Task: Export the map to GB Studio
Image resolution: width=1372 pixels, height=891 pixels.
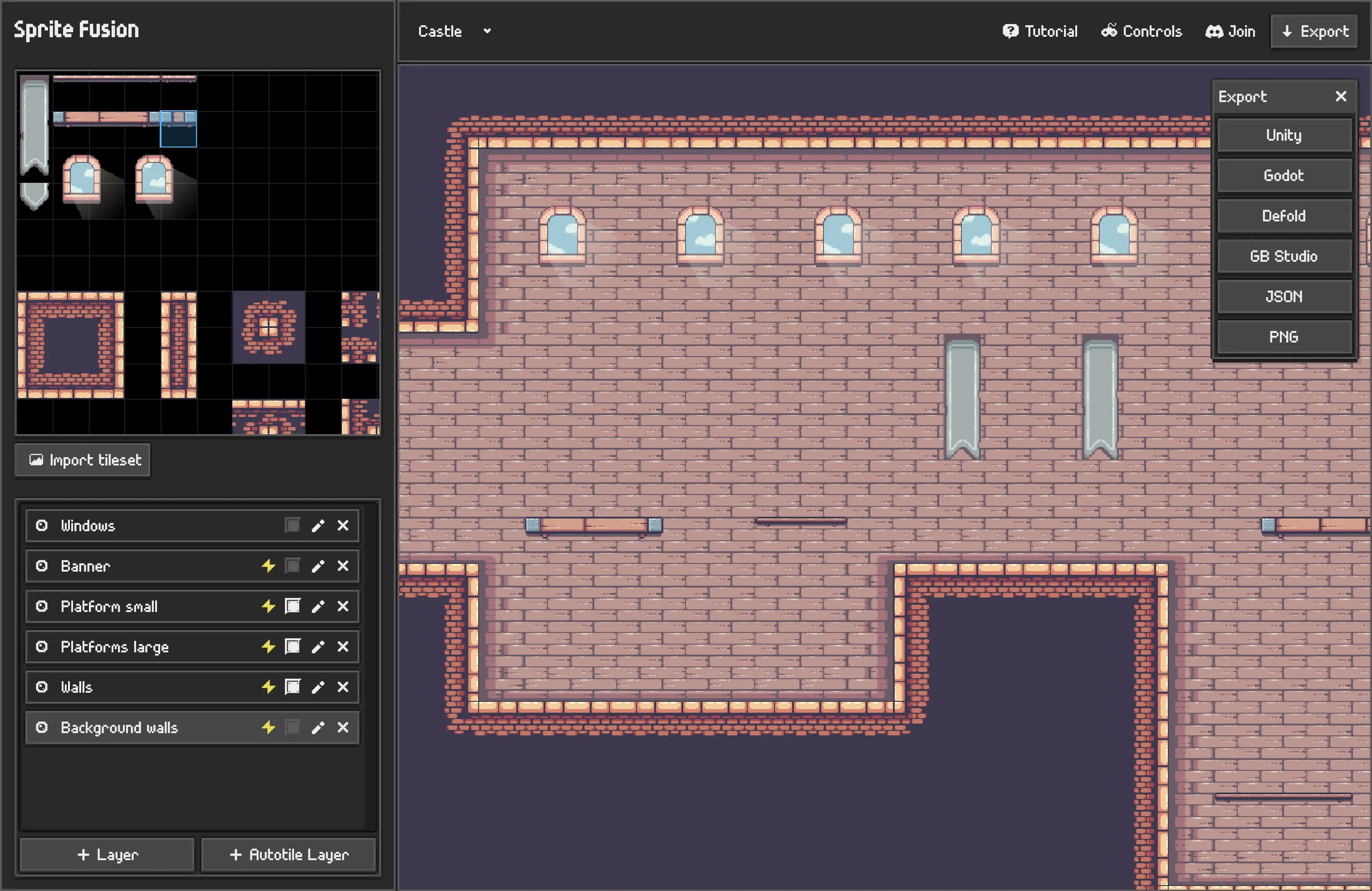Action: (x=1284, y=256)
